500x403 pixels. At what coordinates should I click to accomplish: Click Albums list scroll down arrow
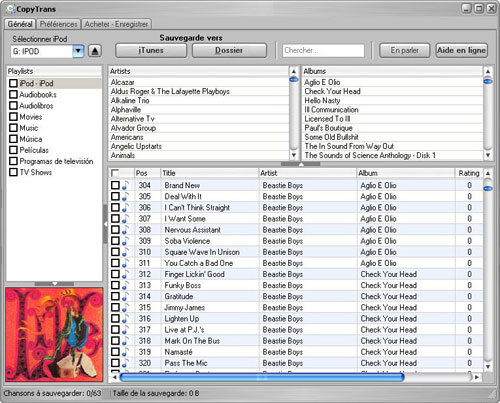pyautogui.click(x=488, y=155)
